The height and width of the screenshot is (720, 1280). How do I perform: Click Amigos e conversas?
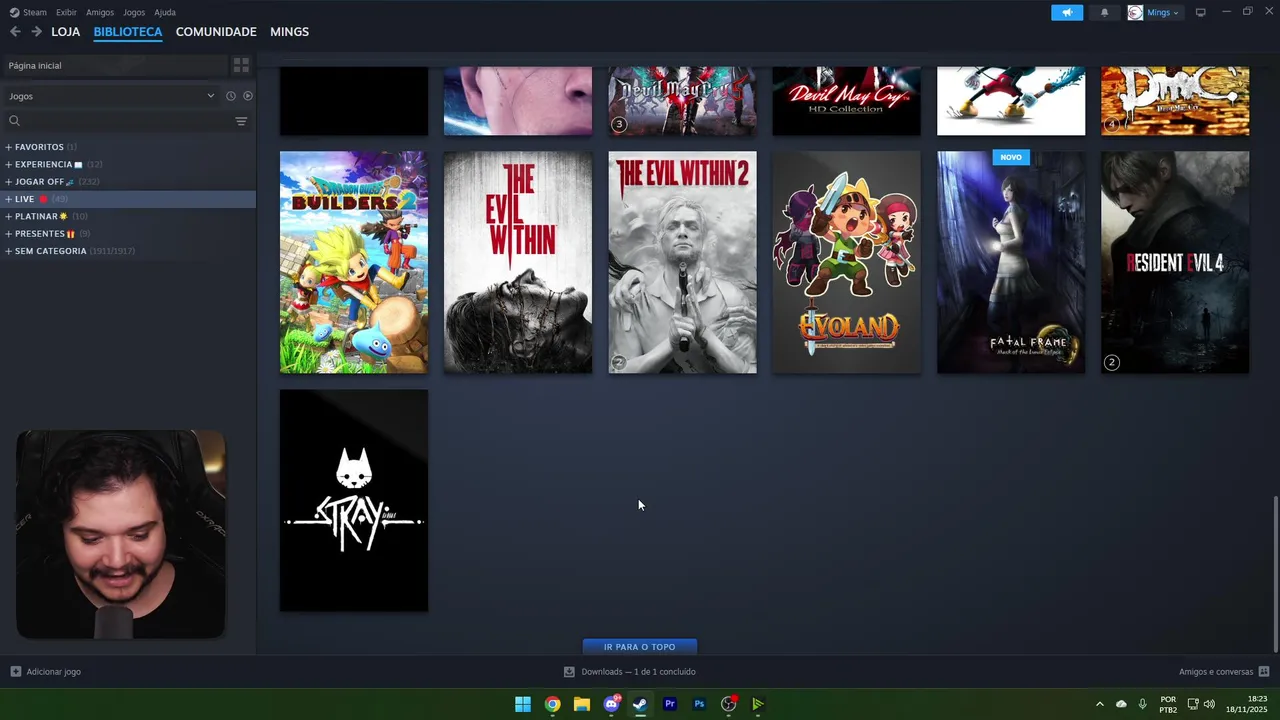click(1216, 672)
